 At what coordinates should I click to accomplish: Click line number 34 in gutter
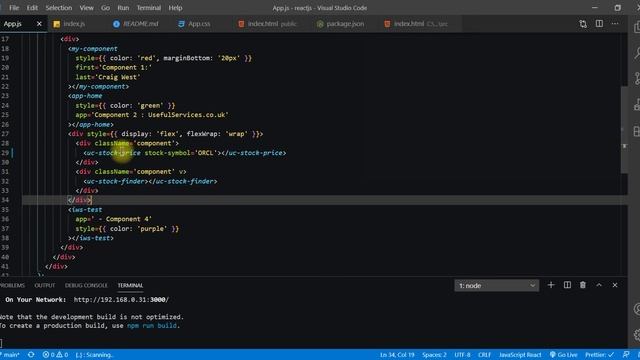(5, 200)
